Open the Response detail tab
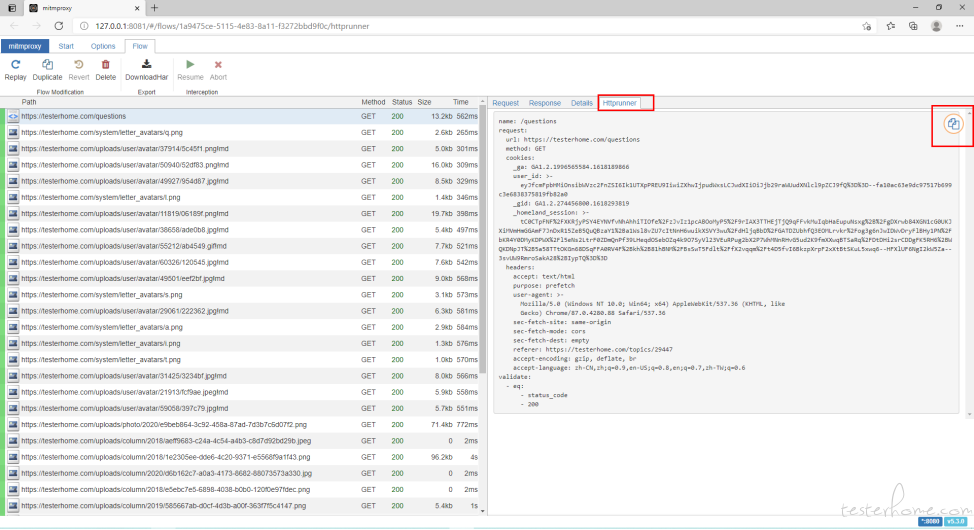This screenshot has height=530, width=974. (x=545, y=103)
